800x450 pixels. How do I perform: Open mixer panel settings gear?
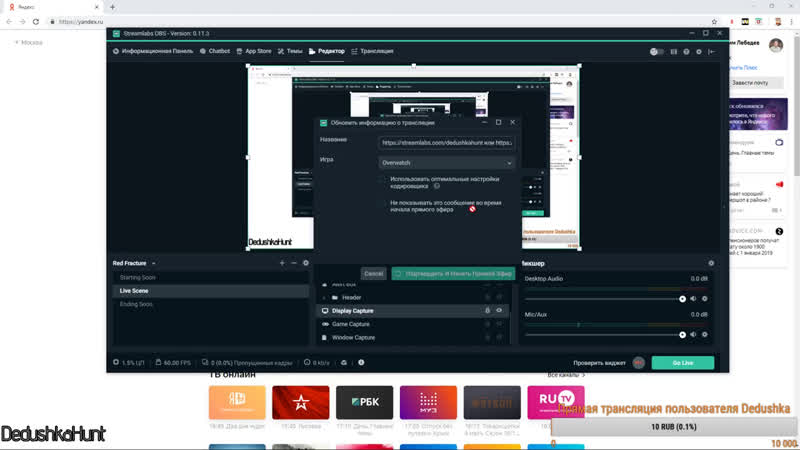point(711,263)
